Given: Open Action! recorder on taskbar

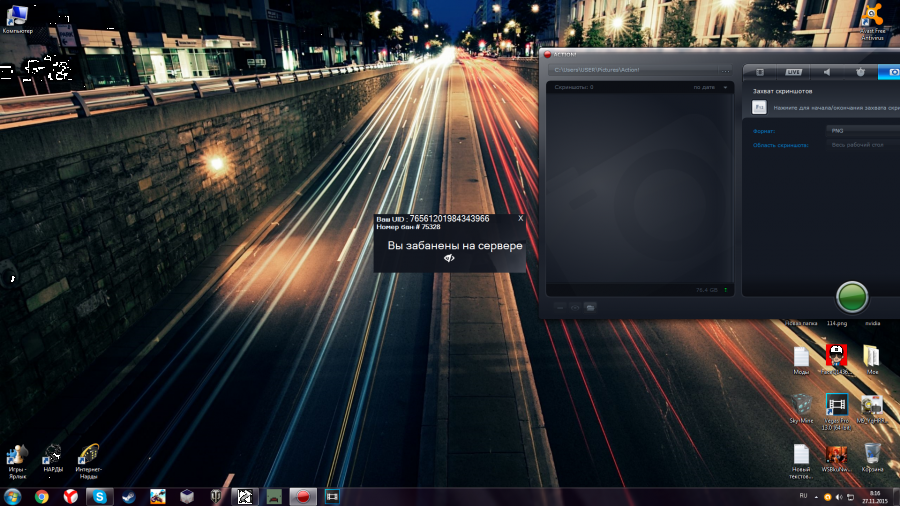Looking at the screenshot, I should point(303,497).
